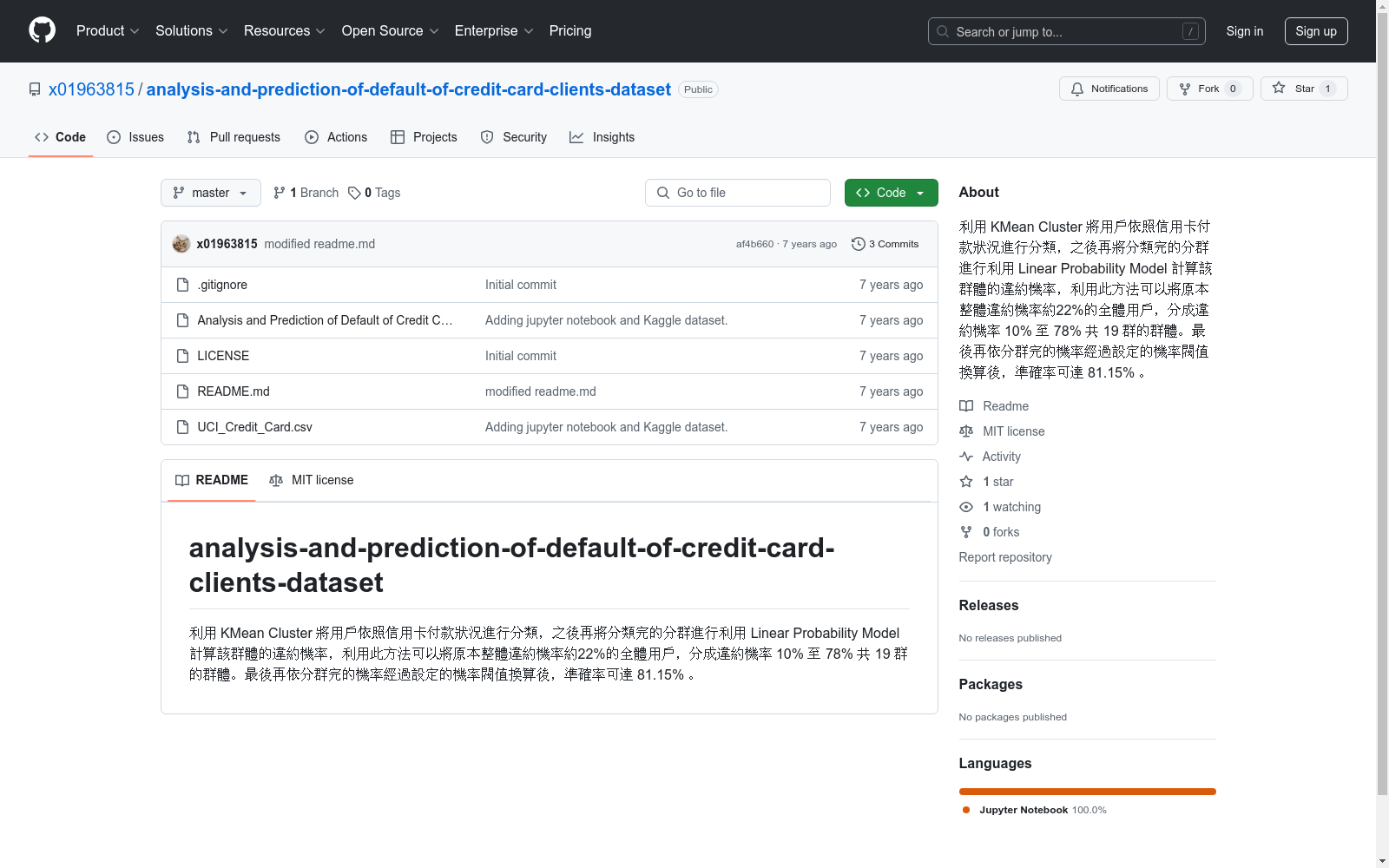View the 1 watching link
Image resolution: width=1389 pixels, height=868 pixels.
click(x=1000, y=507)
